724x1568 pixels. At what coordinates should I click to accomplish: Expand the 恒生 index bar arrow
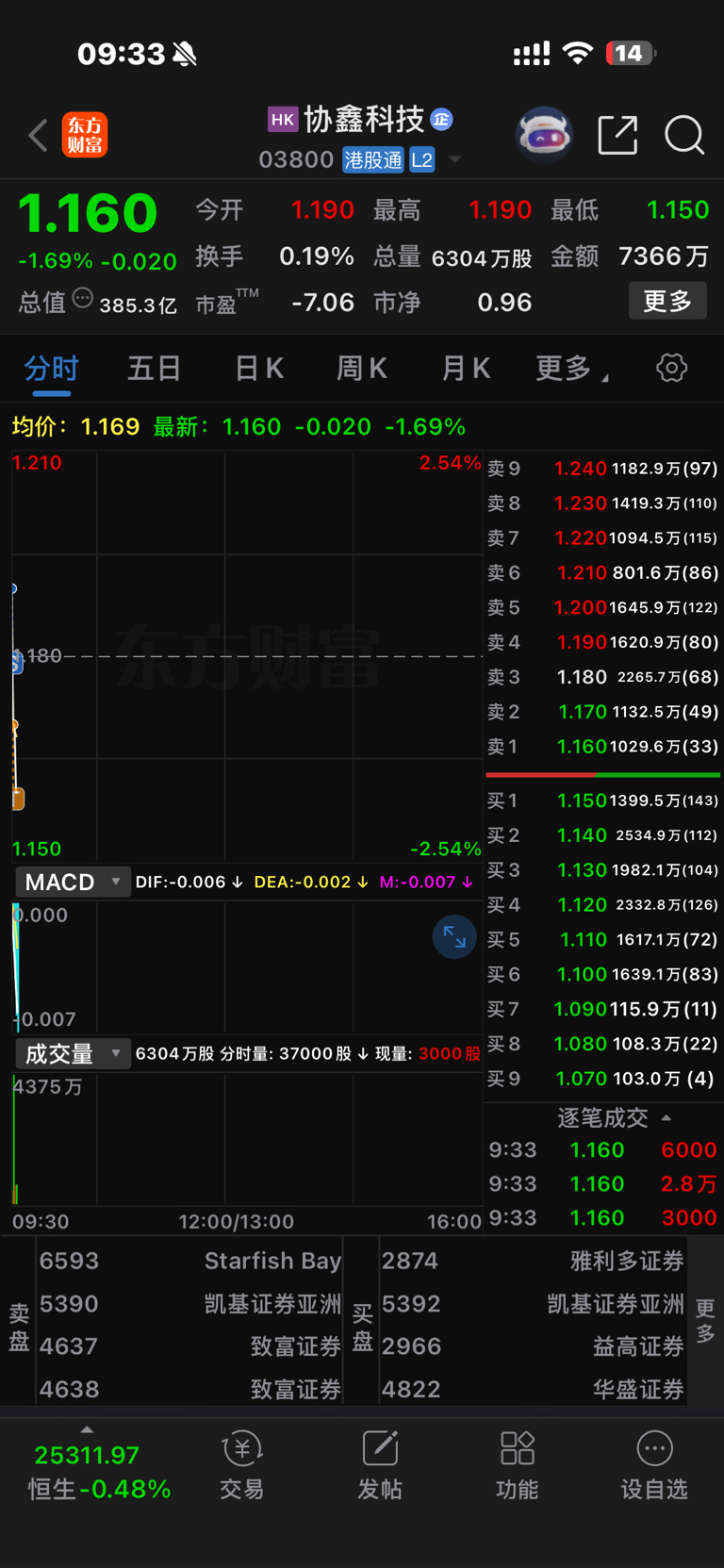pyautogui.click(x=87, y=1429)
